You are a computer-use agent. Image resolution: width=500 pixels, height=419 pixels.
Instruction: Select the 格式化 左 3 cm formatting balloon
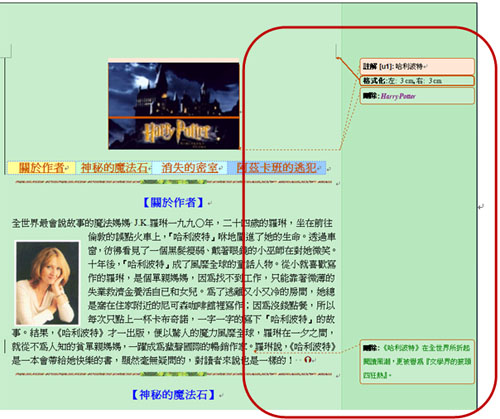click(x=417, y=81)
